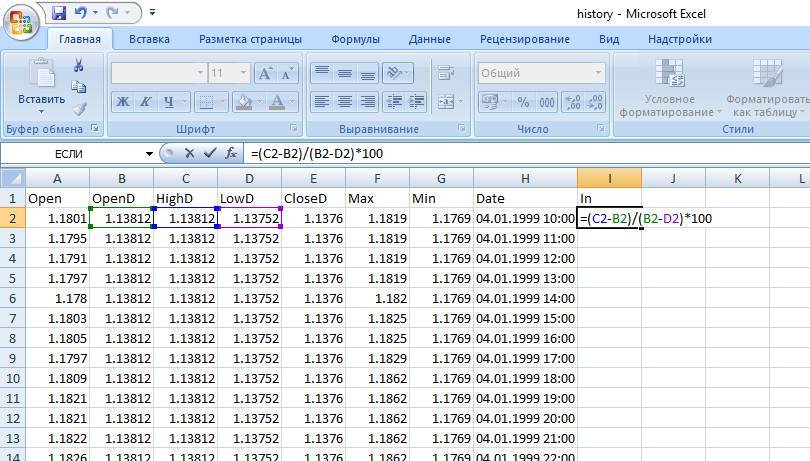Click the Cut scissors icon
The width and height of the screenshot is (810, 461).
79,65
